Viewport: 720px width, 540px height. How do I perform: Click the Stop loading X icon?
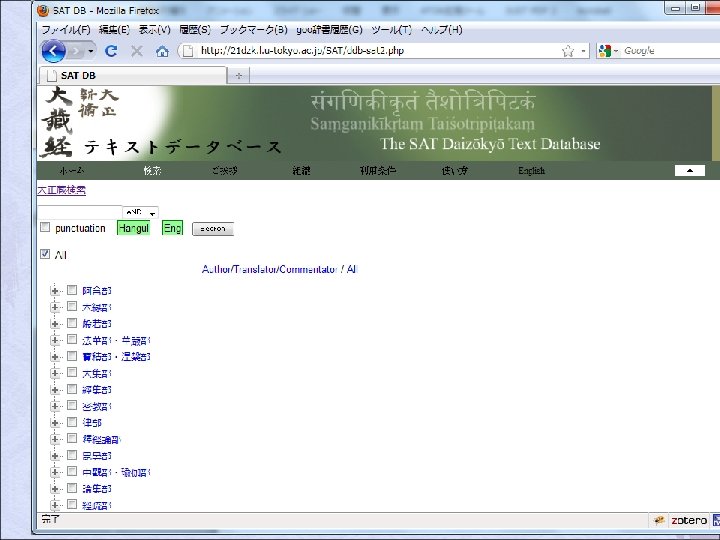[x=136, y=51]
